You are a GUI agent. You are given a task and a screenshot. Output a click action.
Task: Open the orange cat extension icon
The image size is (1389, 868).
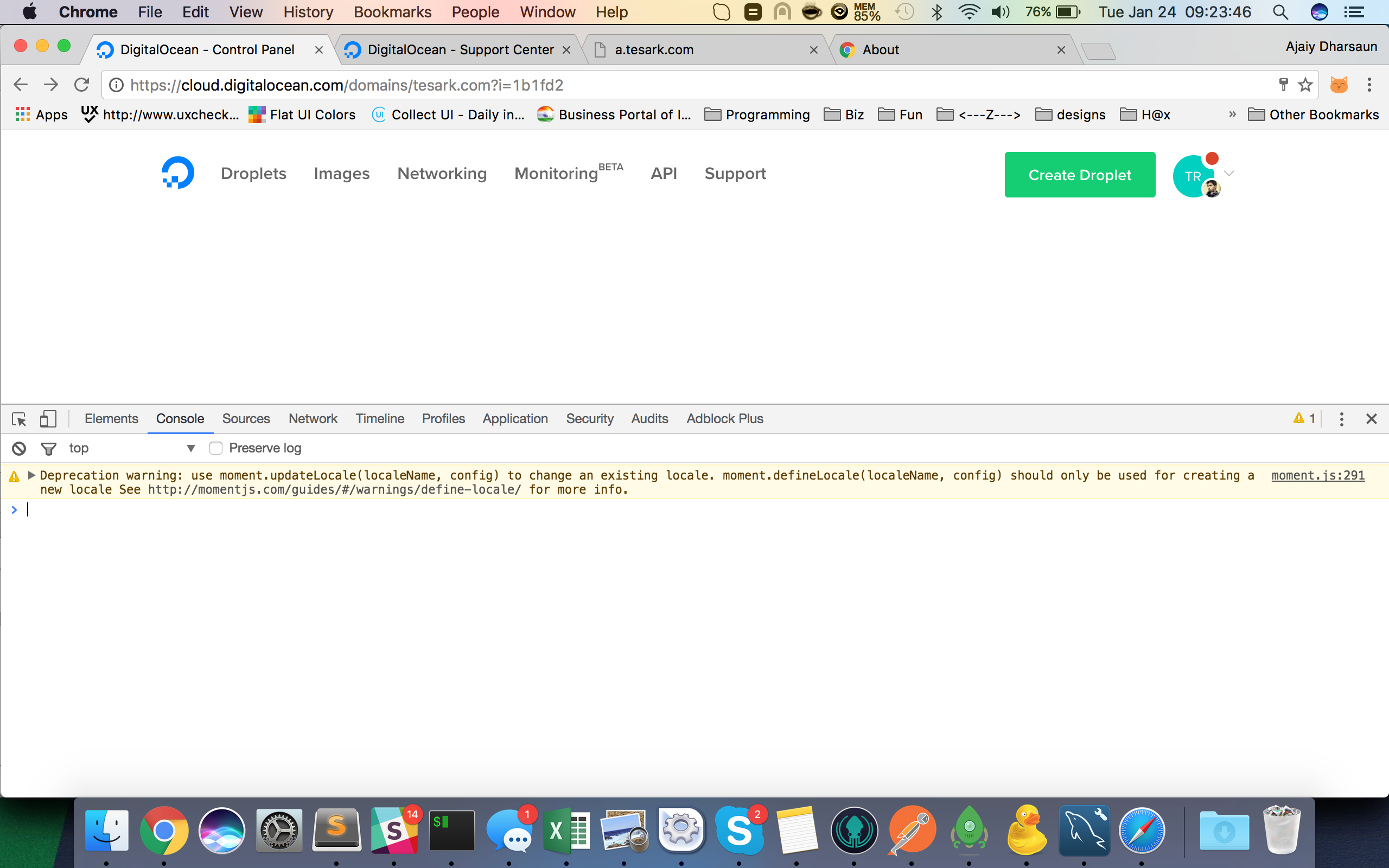1339,85
